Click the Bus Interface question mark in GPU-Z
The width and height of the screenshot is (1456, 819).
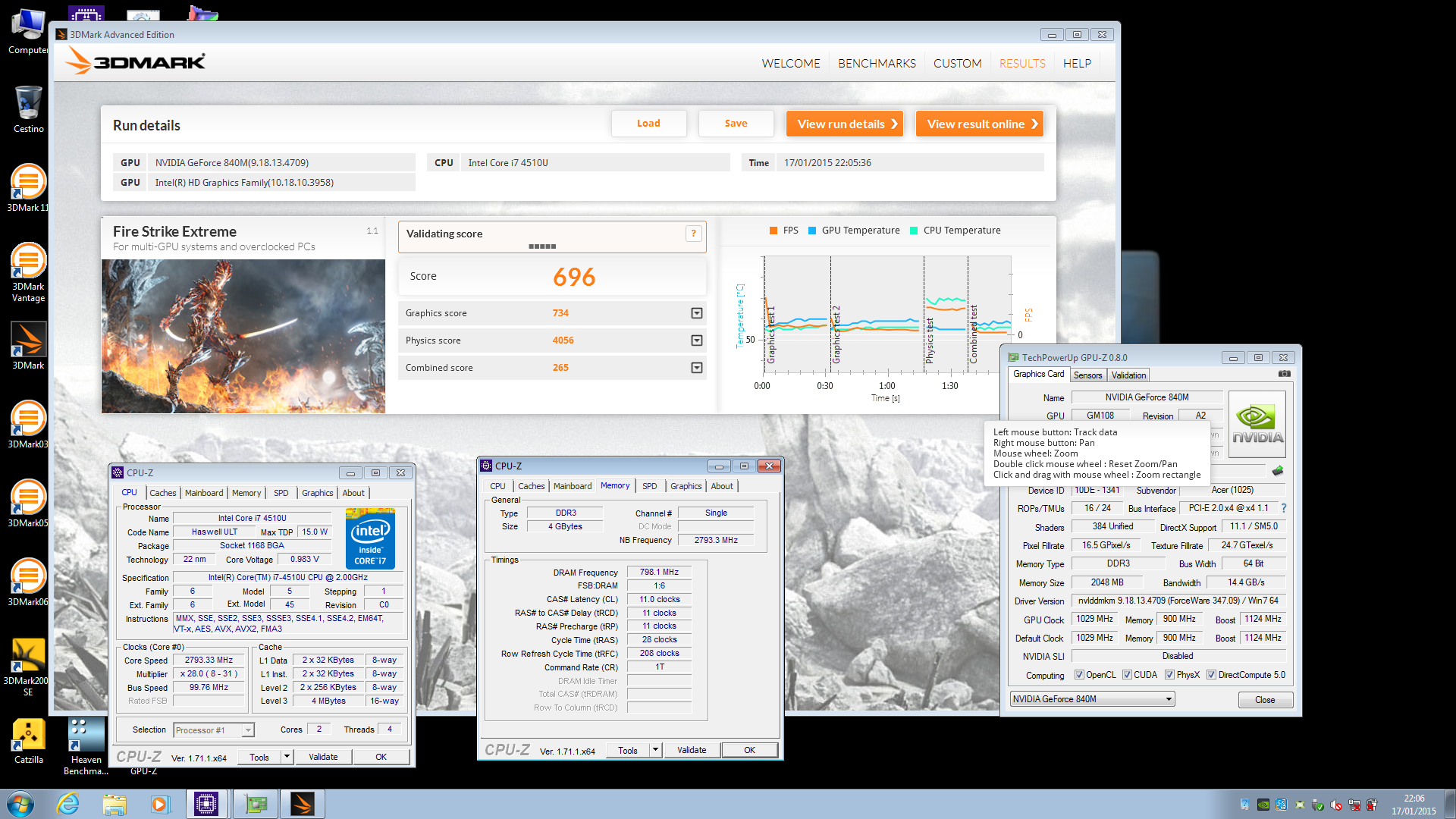pos(1283,508)
